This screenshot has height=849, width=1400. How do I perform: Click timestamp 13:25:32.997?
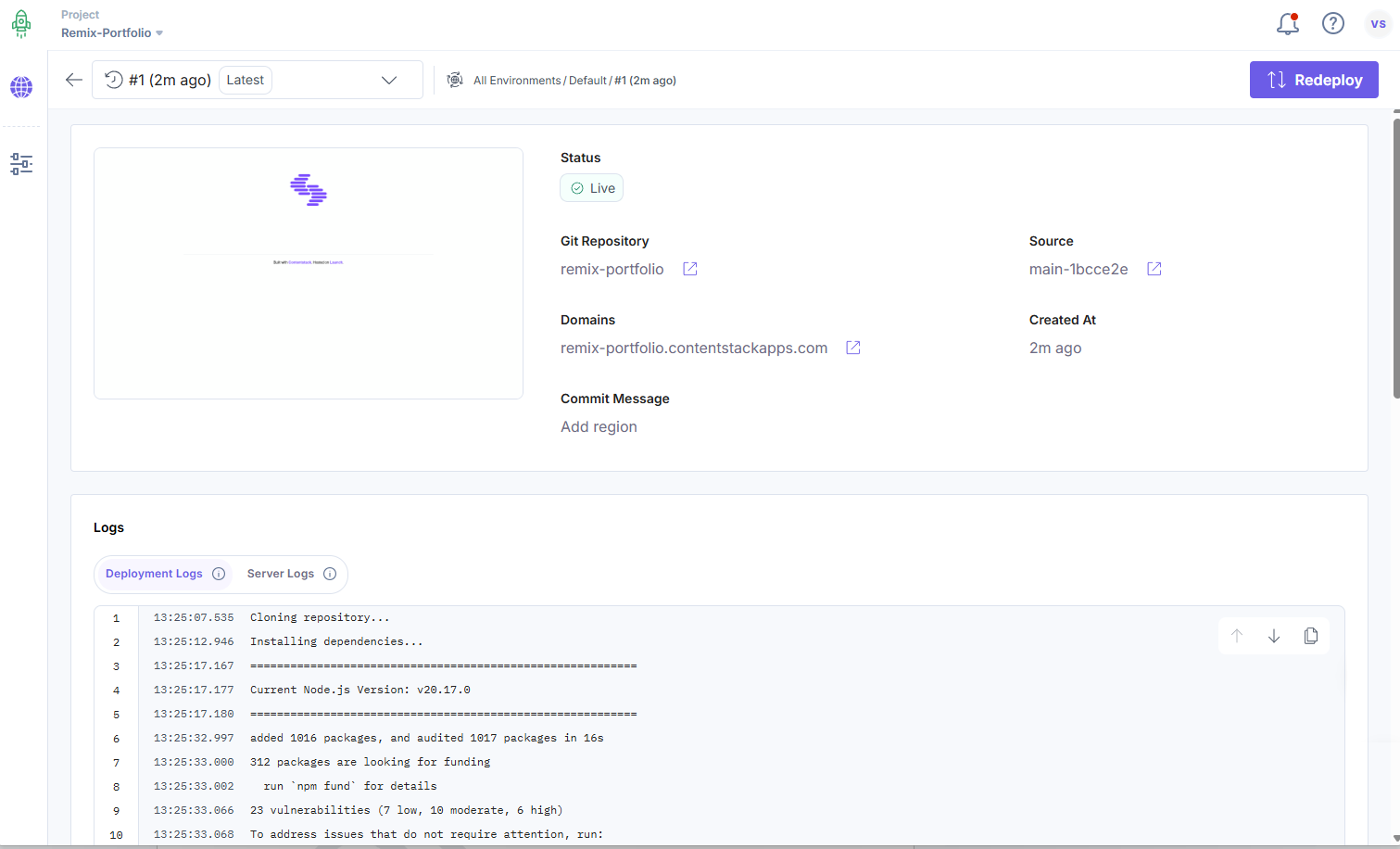194,738
